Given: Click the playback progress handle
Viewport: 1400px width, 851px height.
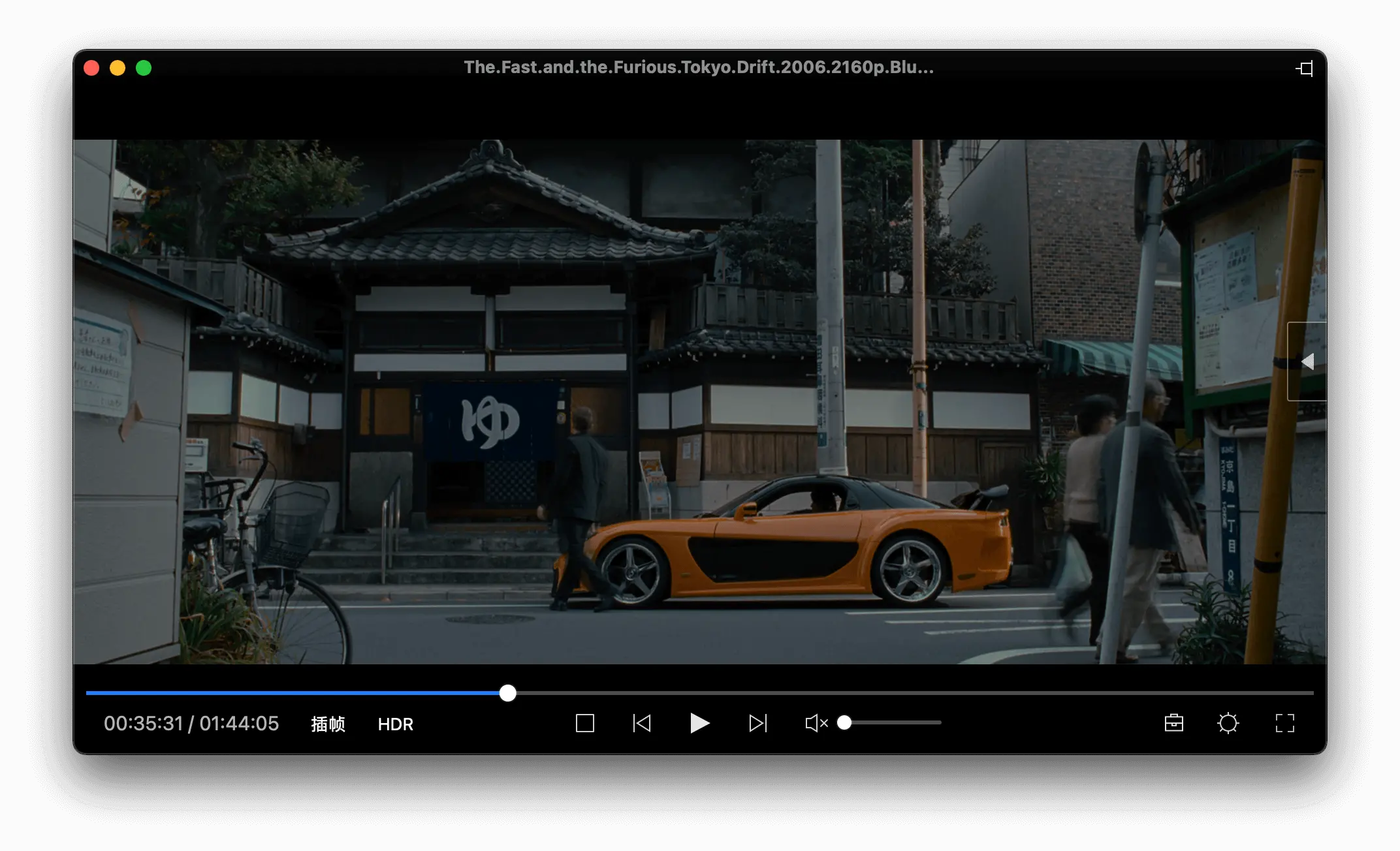Looking at the screenshot, I should coord(507,693).
